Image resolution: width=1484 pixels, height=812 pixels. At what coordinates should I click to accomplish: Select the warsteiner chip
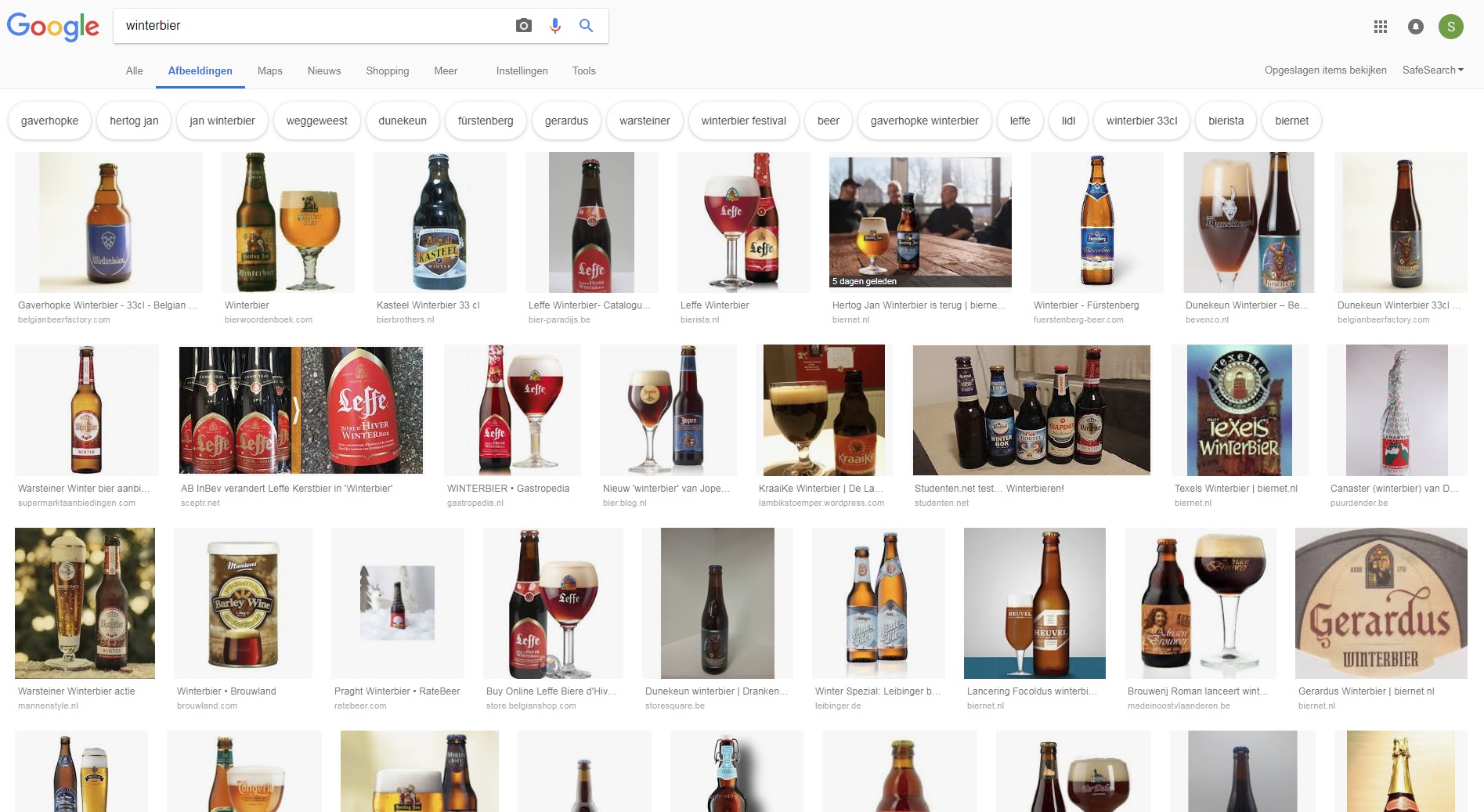645,121
